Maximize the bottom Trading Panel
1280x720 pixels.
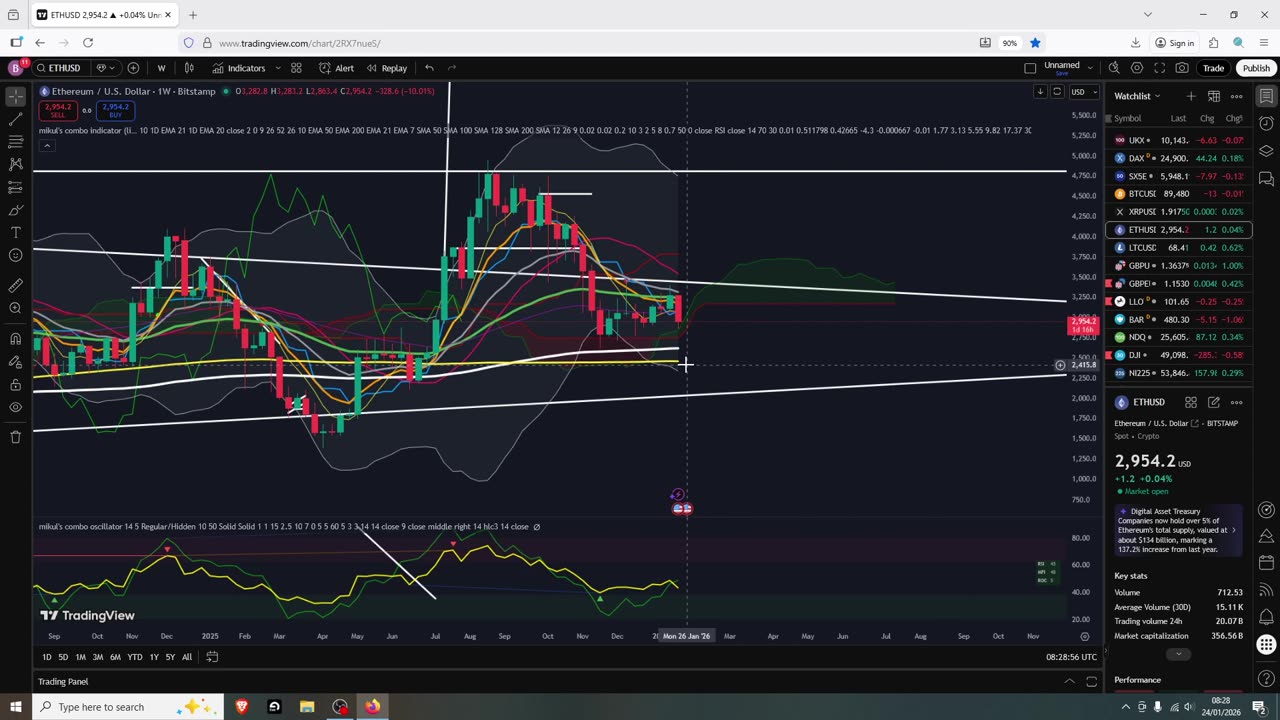click(x=1092, y=682)
